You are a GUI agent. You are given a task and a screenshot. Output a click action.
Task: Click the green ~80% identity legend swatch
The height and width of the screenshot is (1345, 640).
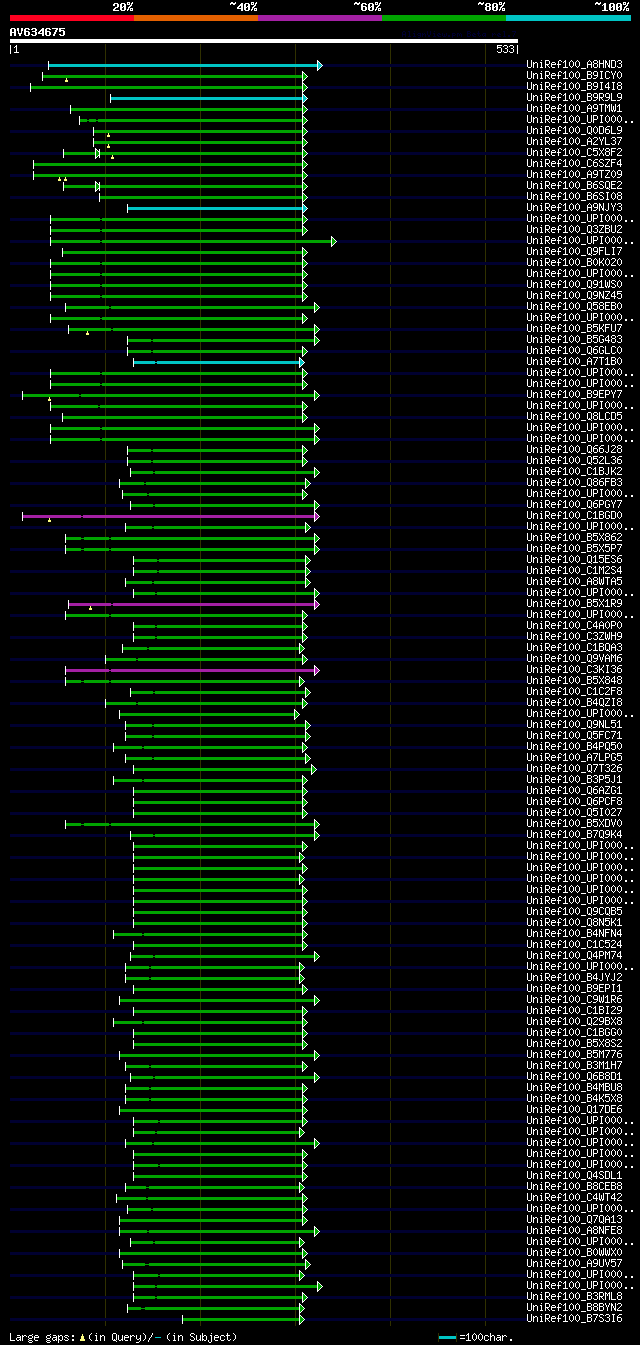point(444,17)
